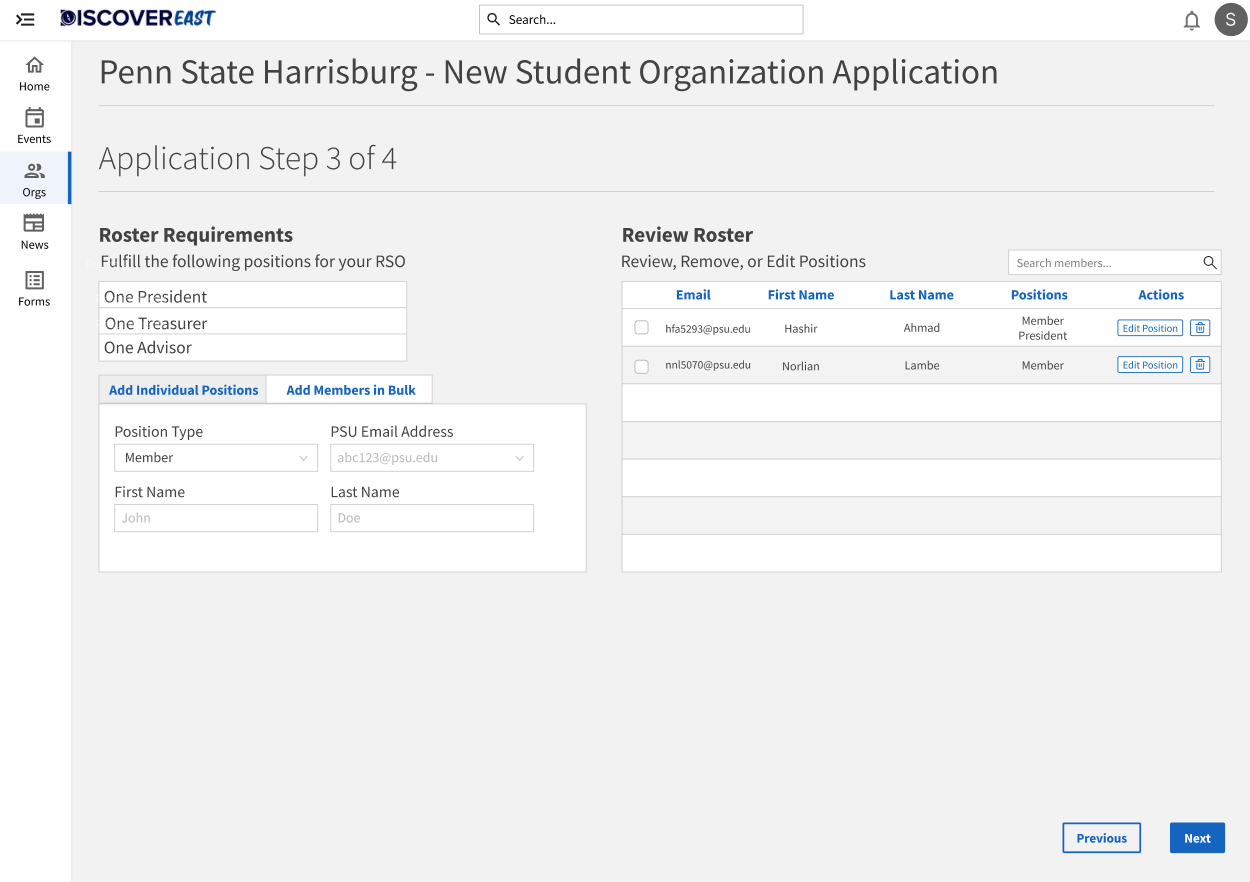The width and height of the screenshot is (1250, 882).
Task: Toggle the sidebar menu collapse icon
Action: (x=26, y=19)
